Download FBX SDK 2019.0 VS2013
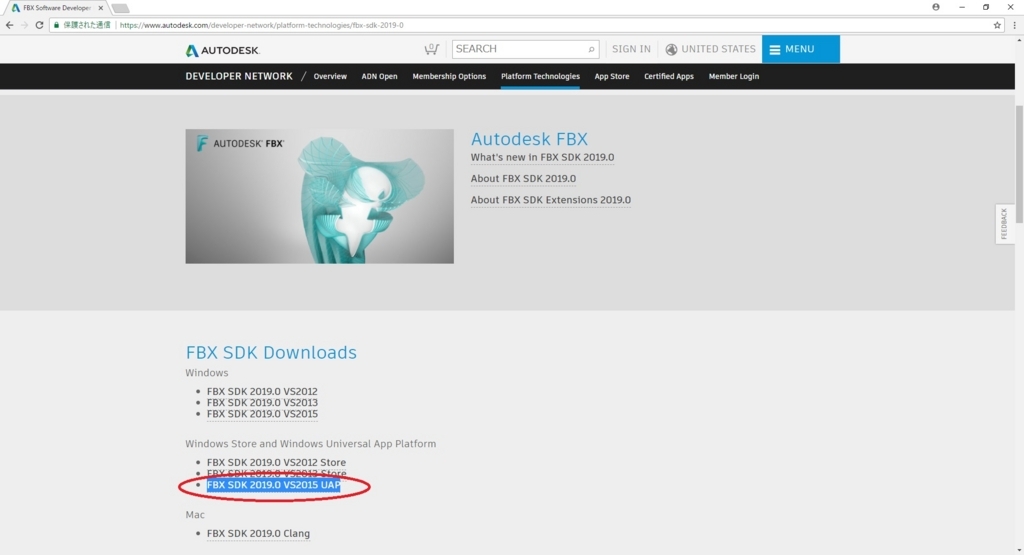Viewport: 1024px width, 555px height. click(x=262, y=402)
